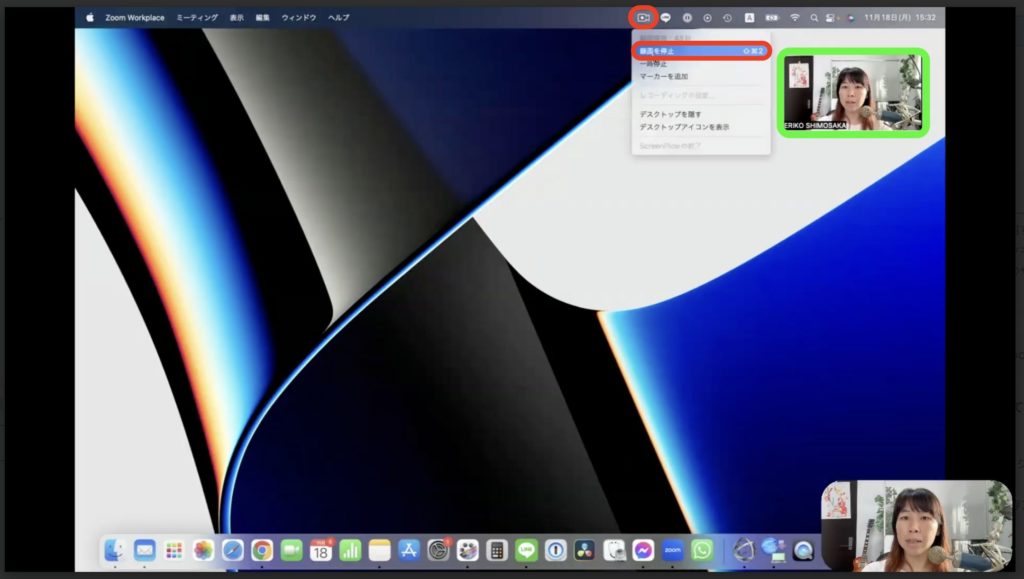The image size is (1024, 579).
Task: Open LINE from the Dock
Action: pyautogui.click(x=526, y=549)
